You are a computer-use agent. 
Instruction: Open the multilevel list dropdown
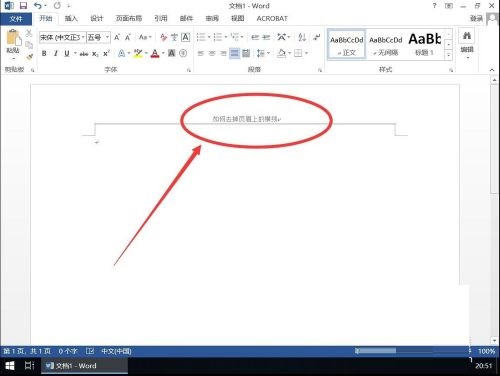point(237,37)
